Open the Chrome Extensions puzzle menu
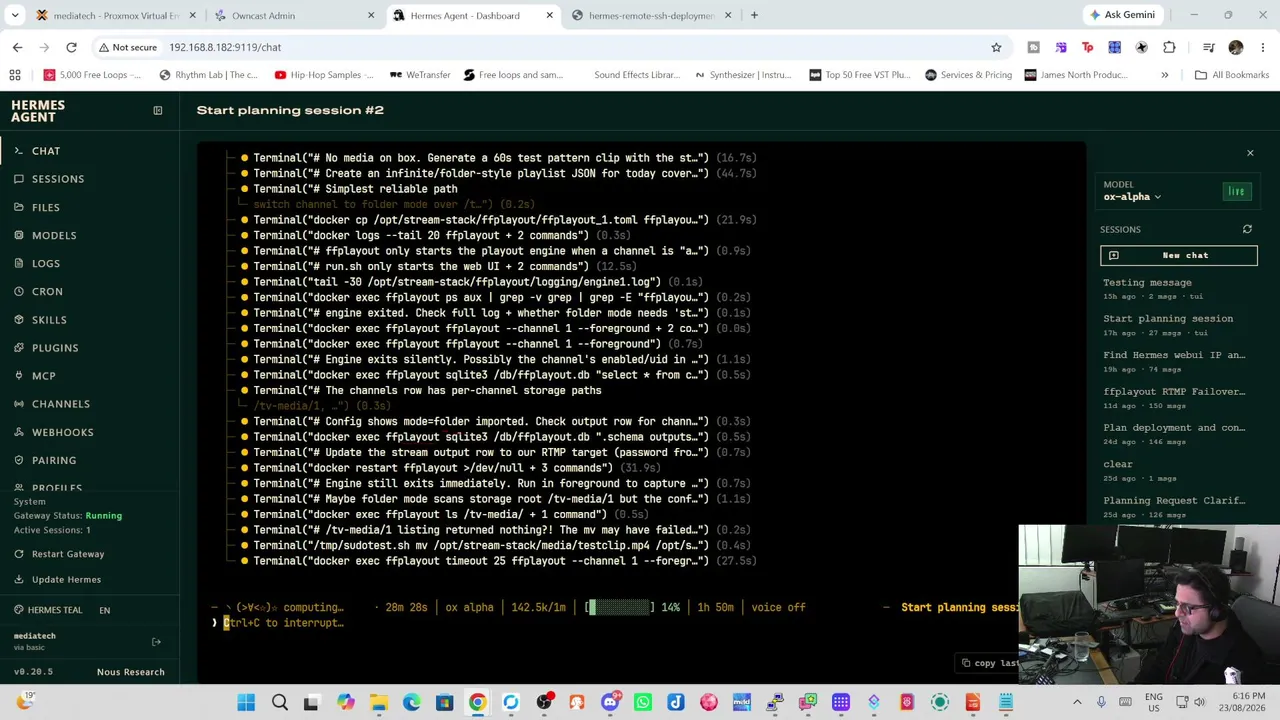The width and height of the screenshot is (1280, 720). click(x=1169, y=47)
